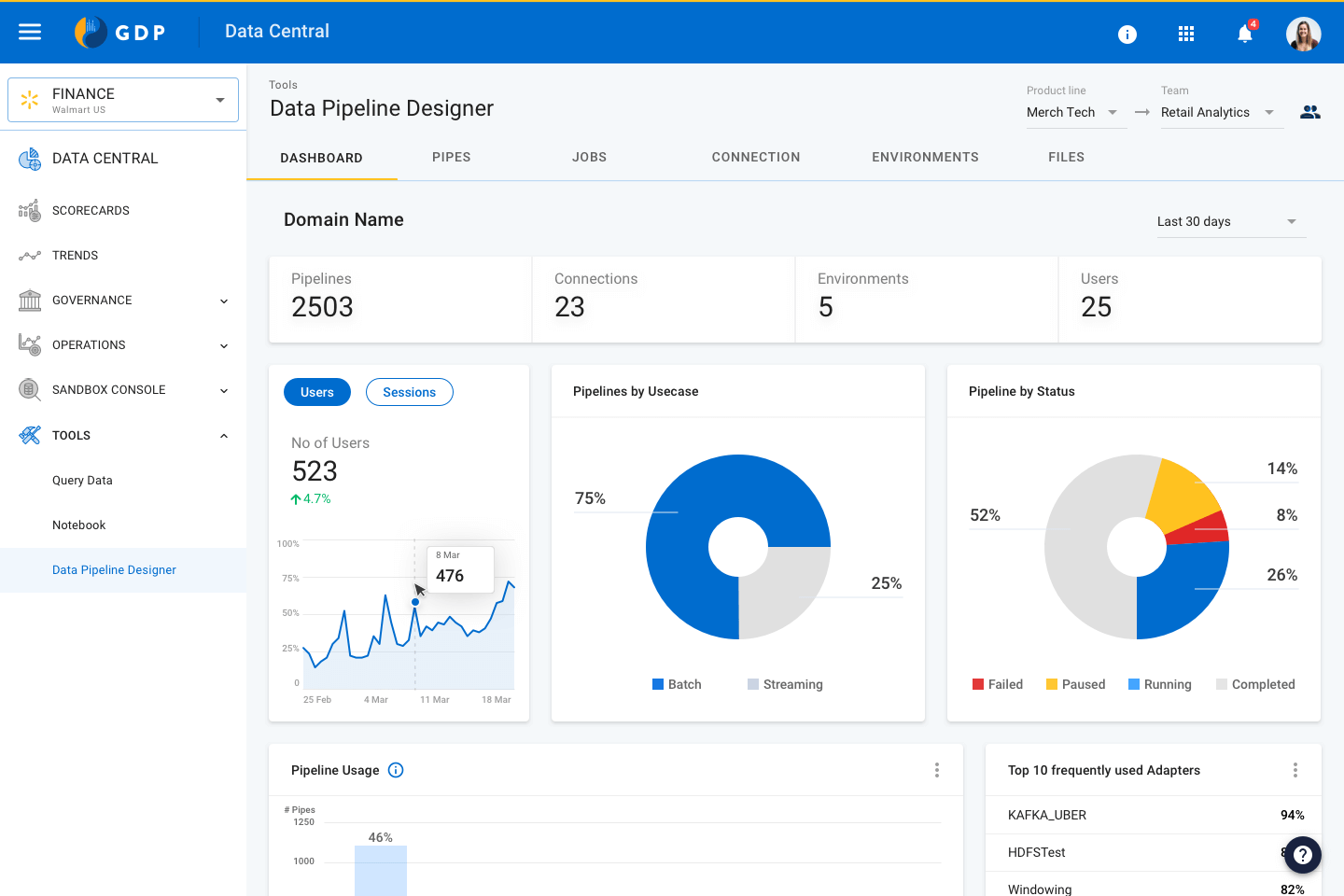1344x896 pixels.
Task: Click the Trends icon in the sidebar
Action: click(x=29, y=255)
